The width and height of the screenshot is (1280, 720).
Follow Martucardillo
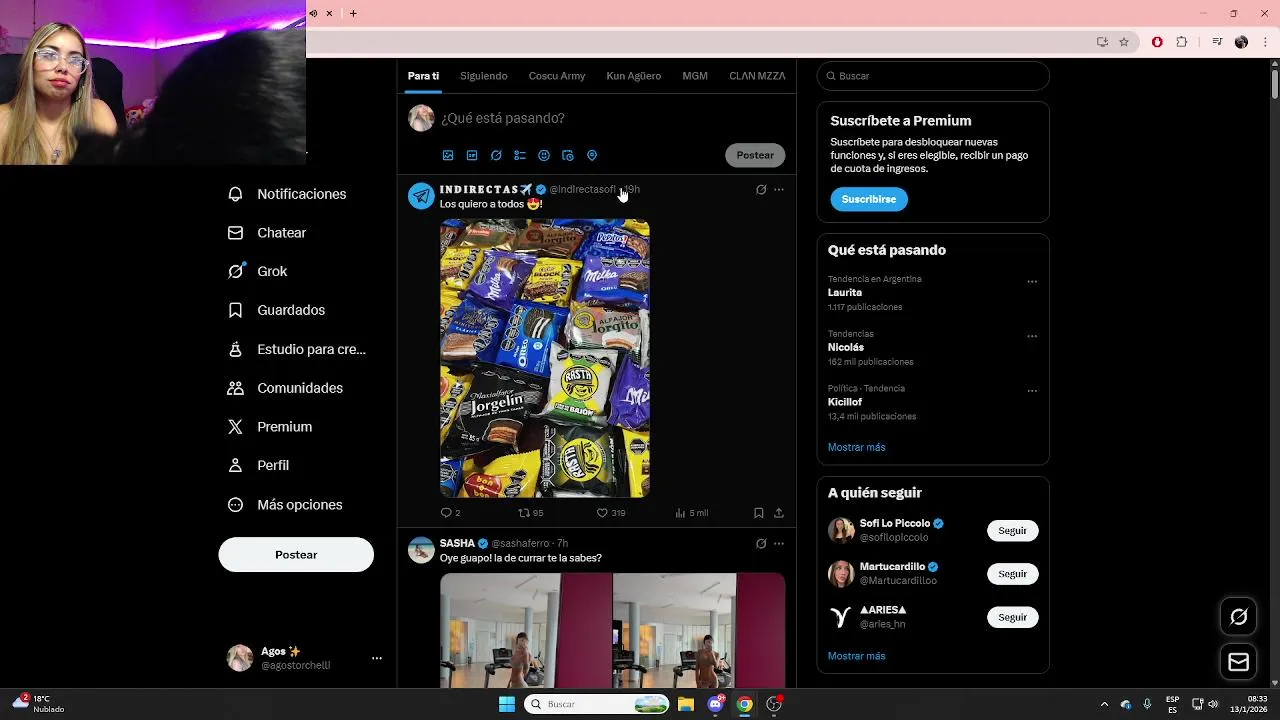pos(1012,574)
